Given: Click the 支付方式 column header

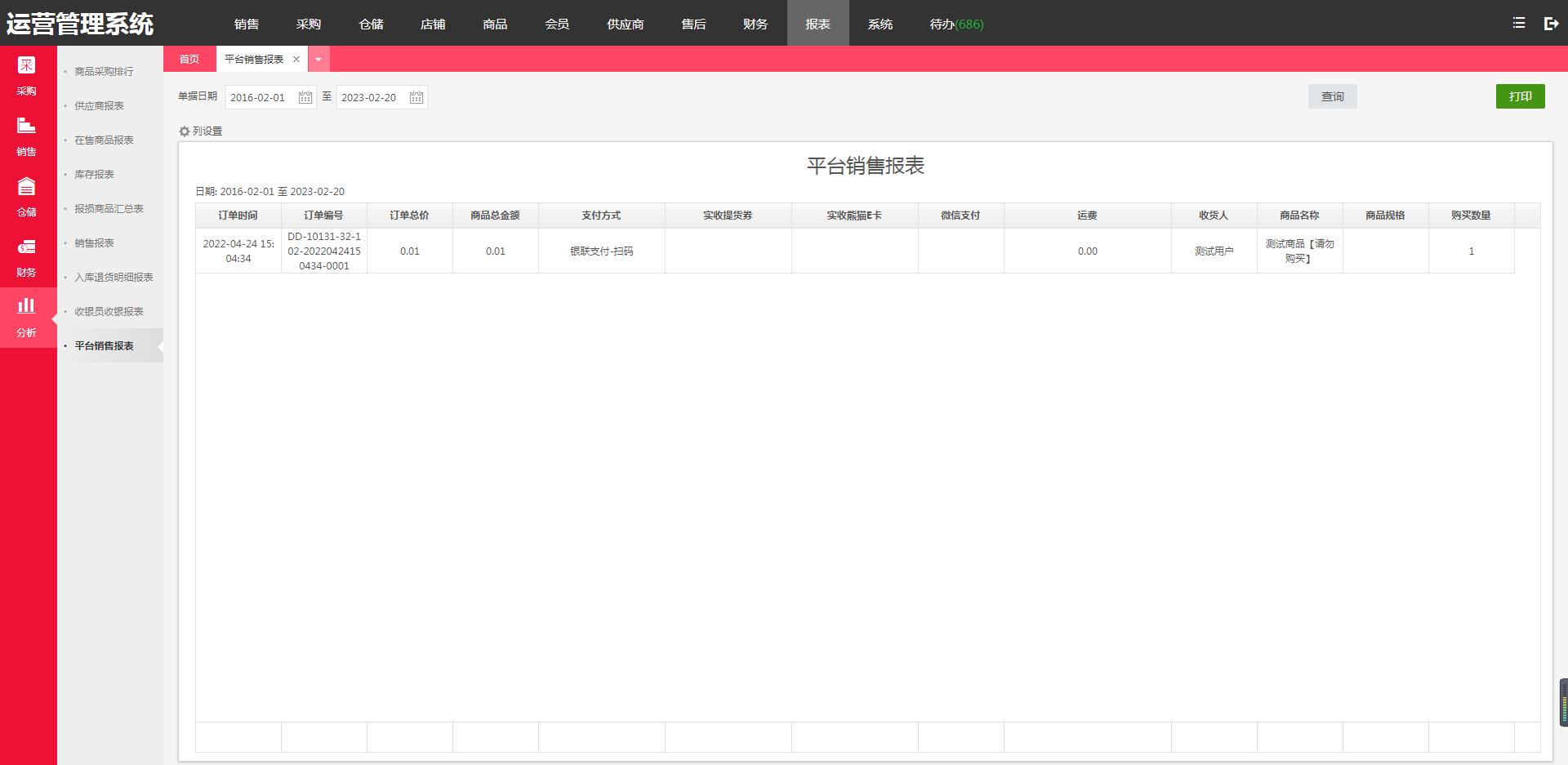Looking at the screenshot, I should coord(602,216).
